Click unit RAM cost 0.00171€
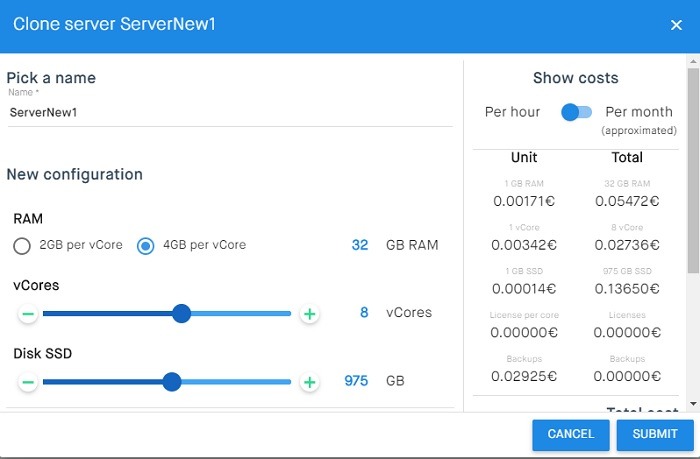Viewport: 700px width, 459px height. (x=524, y=201)
